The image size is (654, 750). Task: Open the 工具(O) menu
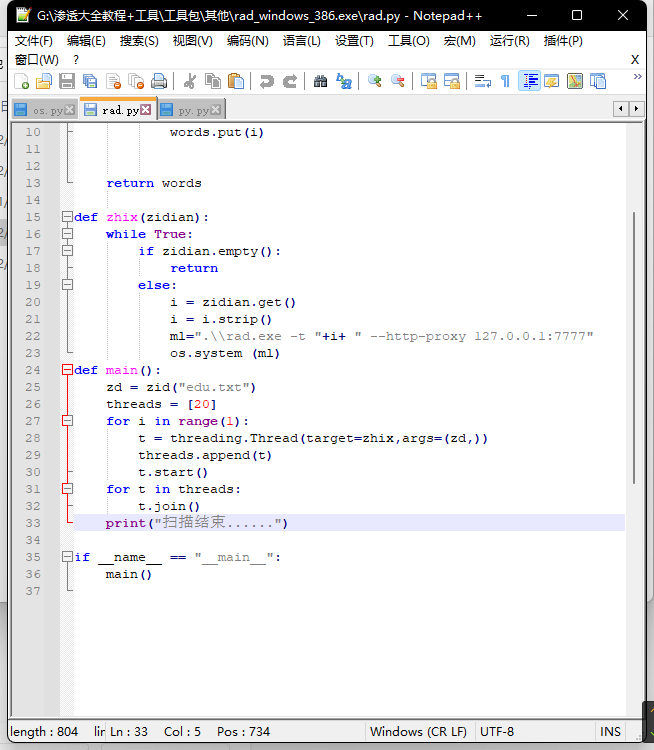click(409, 41)
